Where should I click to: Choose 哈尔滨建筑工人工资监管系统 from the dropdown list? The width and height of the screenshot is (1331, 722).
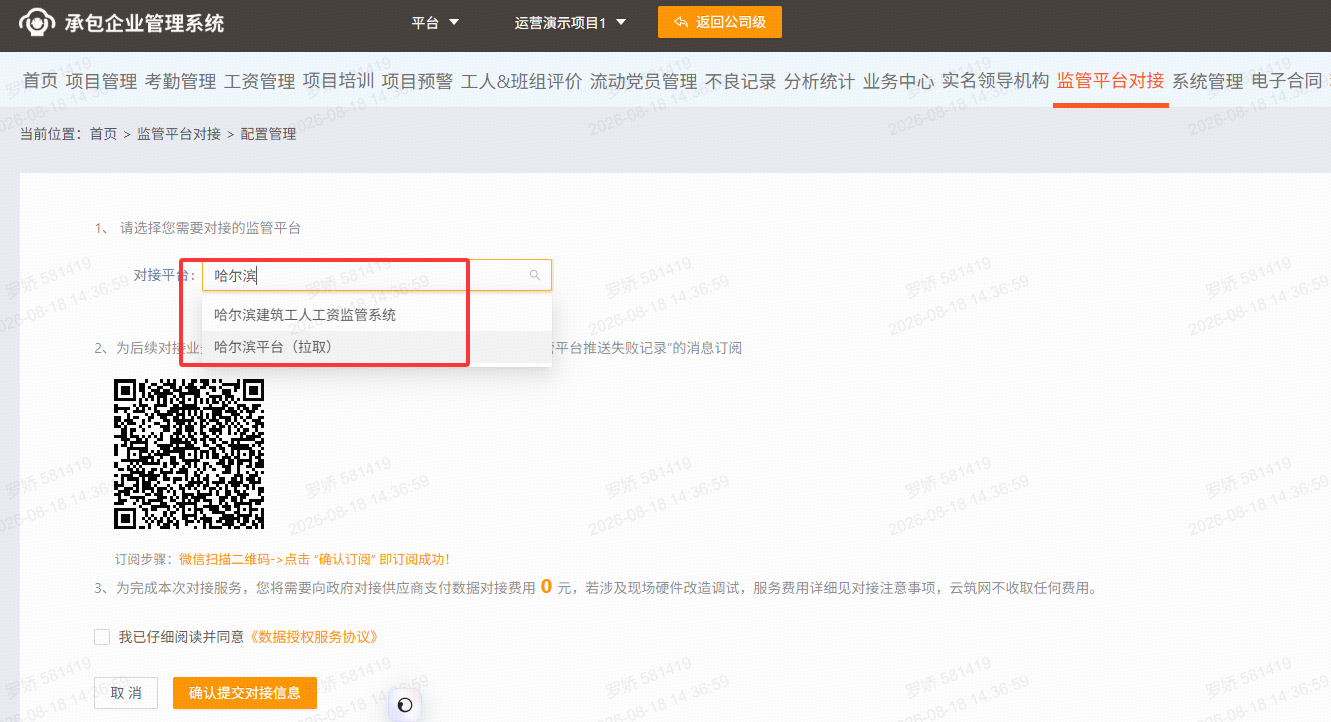click(377, 315)
